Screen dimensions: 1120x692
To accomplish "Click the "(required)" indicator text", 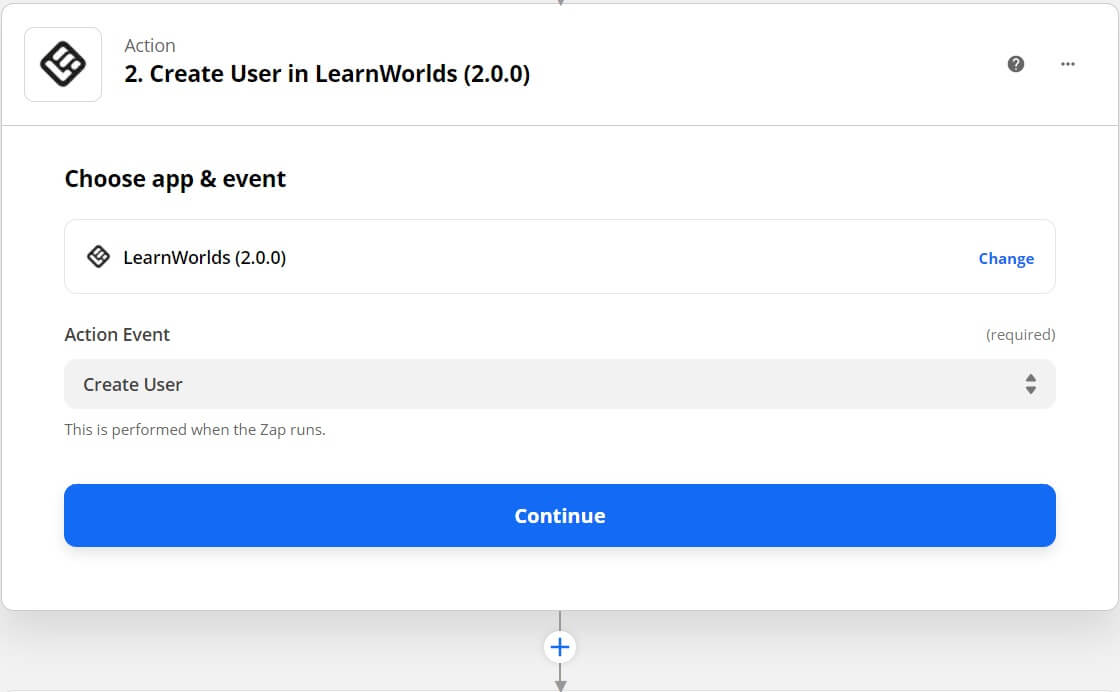I will click(1020, 334).
